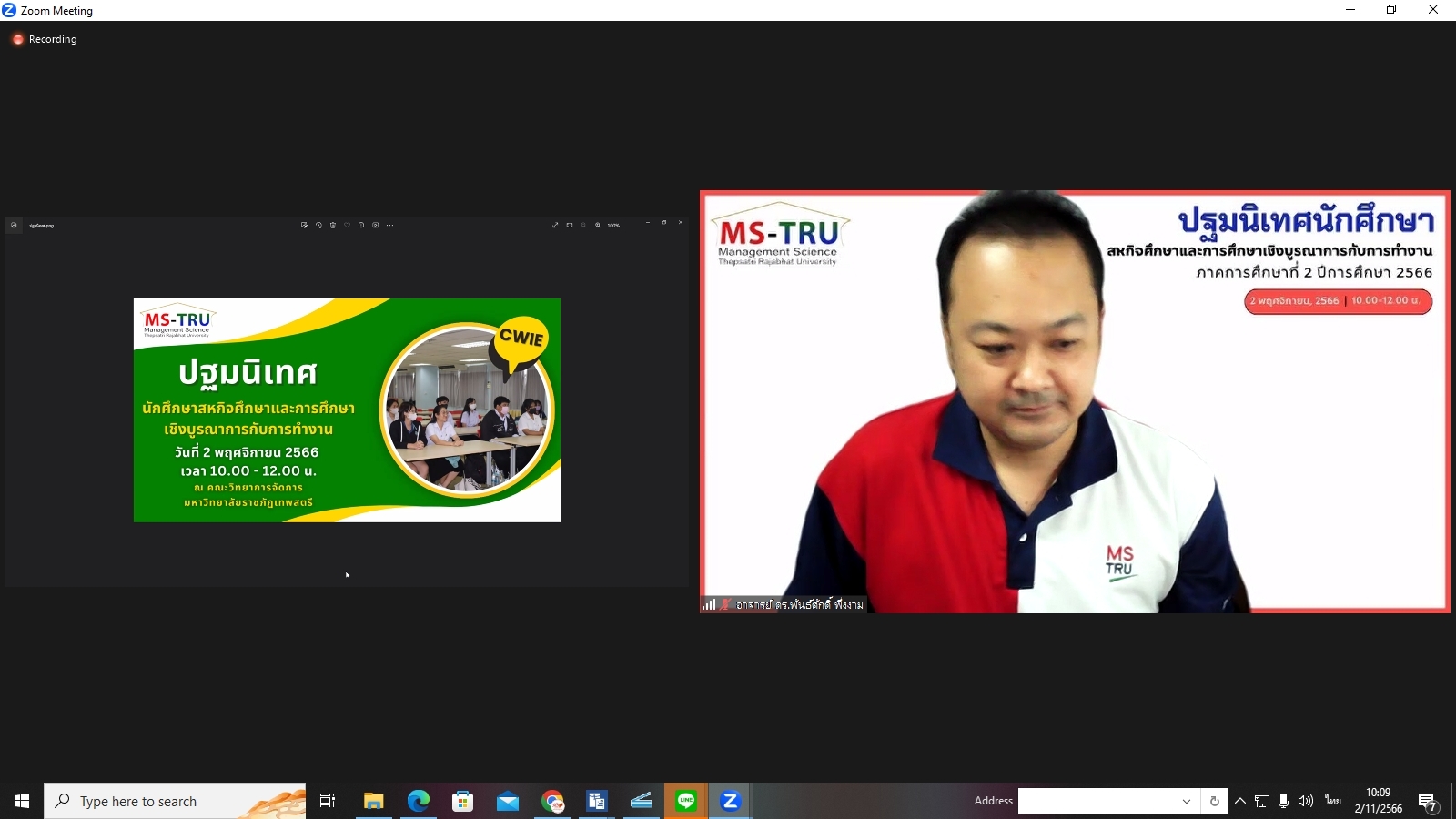The image size is (1456, 819).
Task: Open the LINE app from the taskbar
Action: click(x=686, y=801)
